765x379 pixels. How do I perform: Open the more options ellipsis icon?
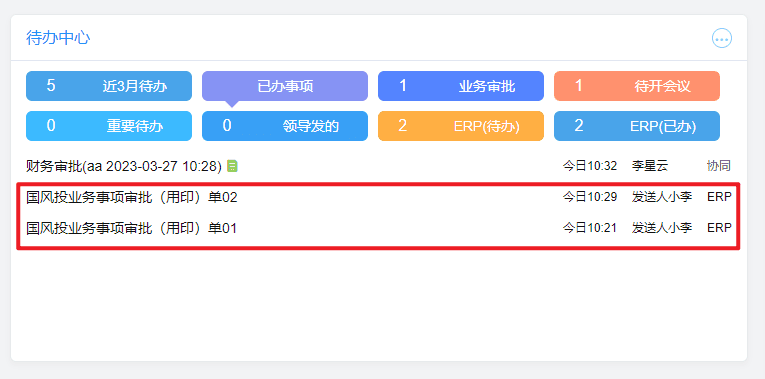point(722,38)
